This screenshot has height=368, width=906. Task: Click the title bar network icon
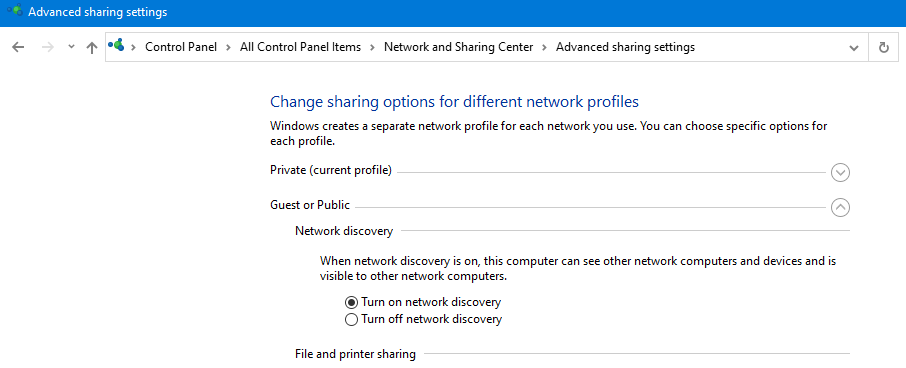point(14,10)
